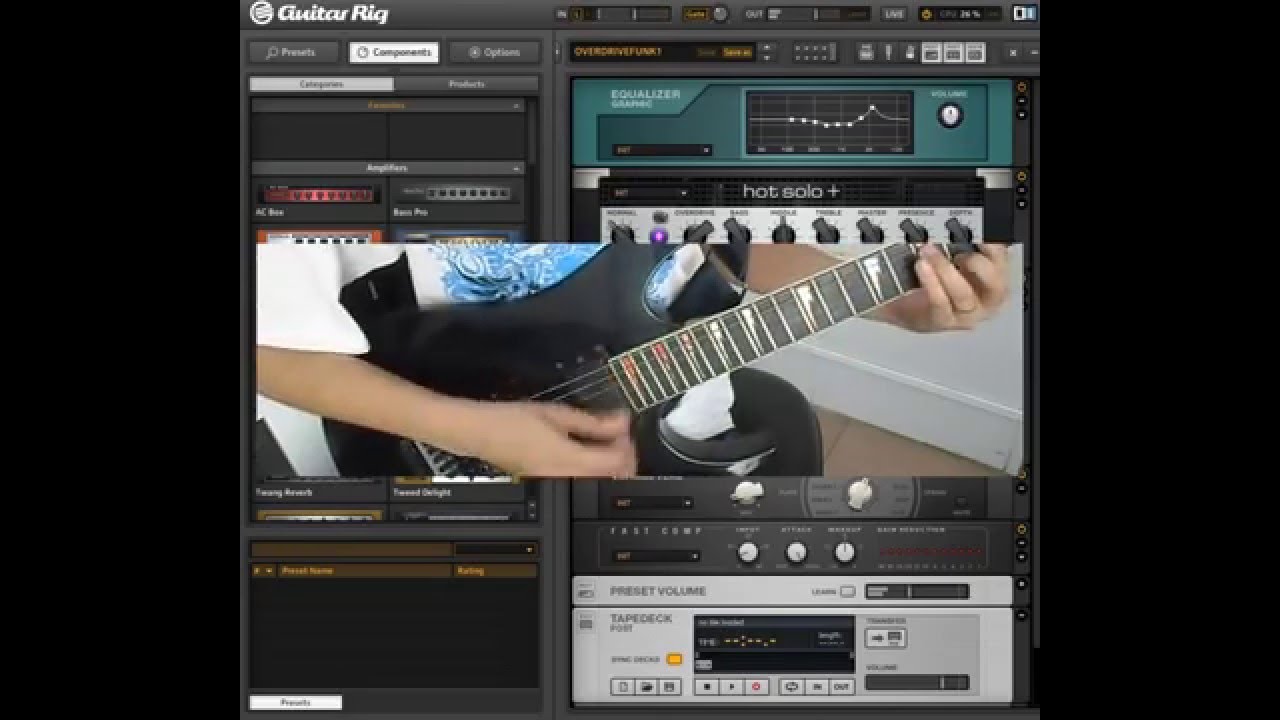Stop Tapedeck playback
Viewport: 1280px width, 720px height.
707,687
